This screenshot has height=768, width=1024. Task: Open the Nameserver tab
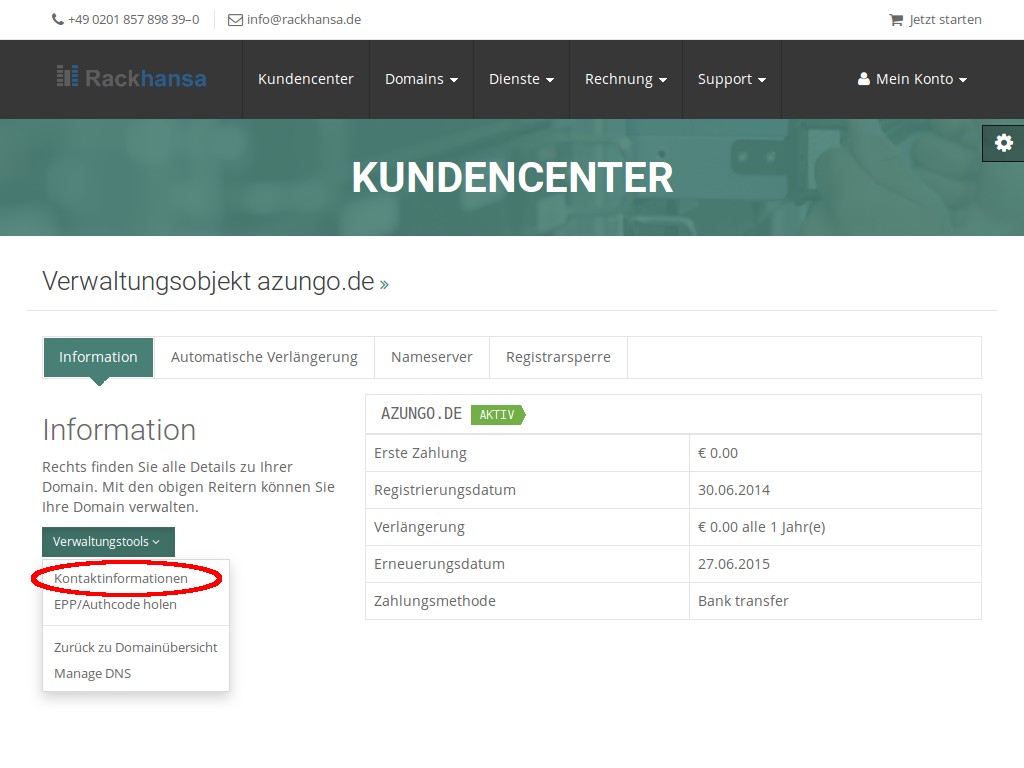(432, 357)
